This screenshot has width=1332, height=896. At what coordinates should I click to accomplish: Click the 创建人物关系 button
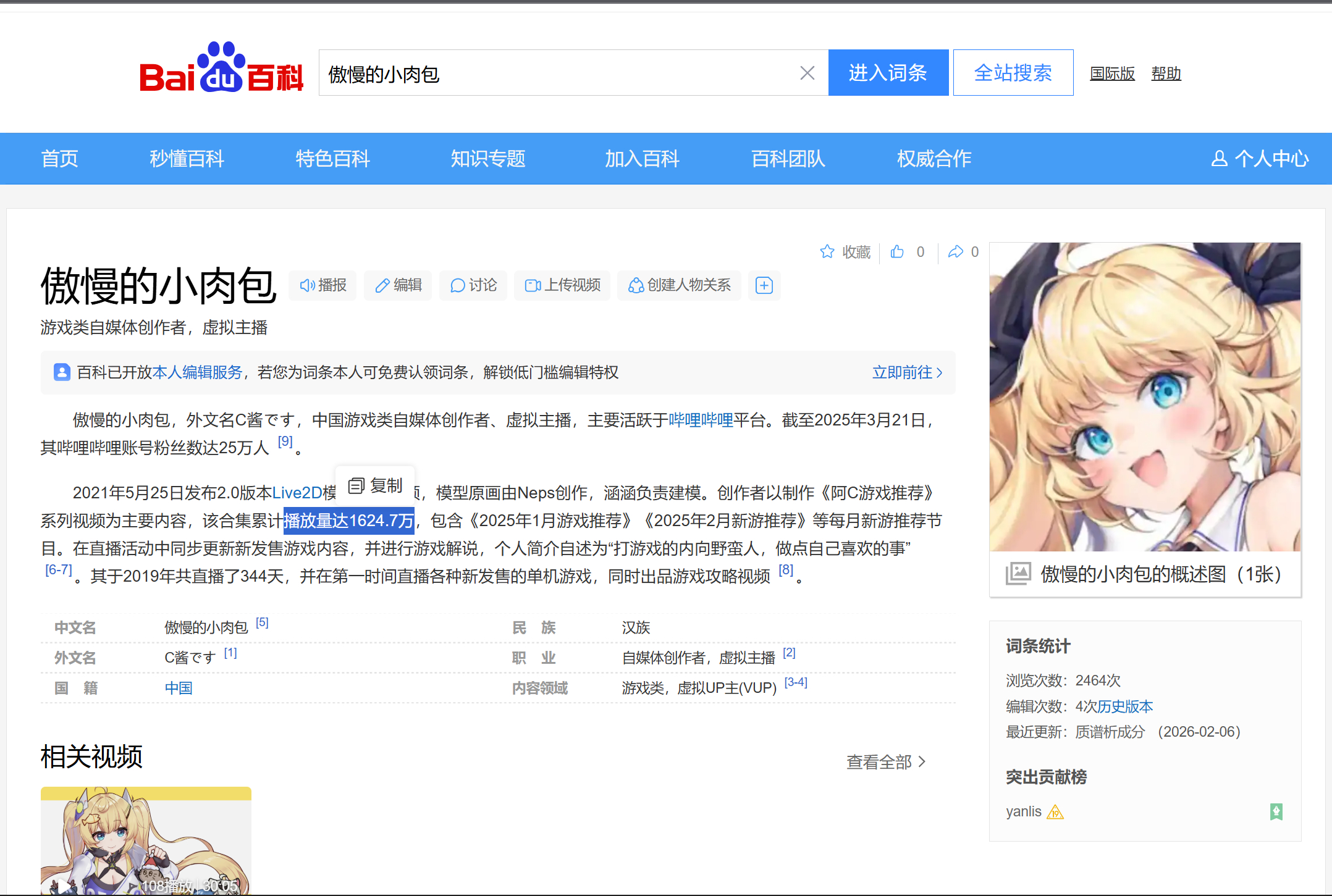pos(679,285)
